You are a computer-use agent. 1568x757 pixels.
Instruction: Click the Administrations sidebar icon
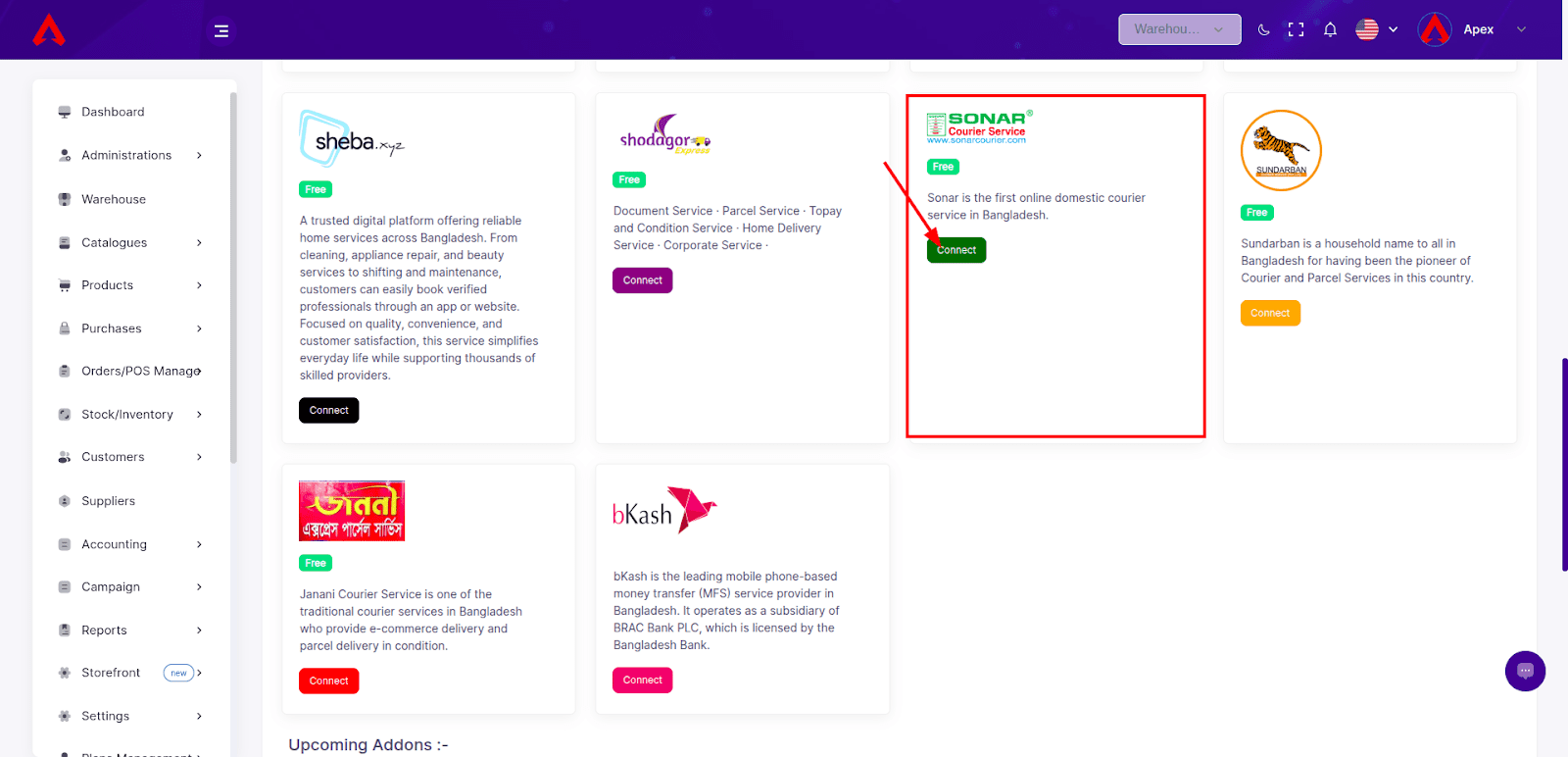(x=65, y=155)
